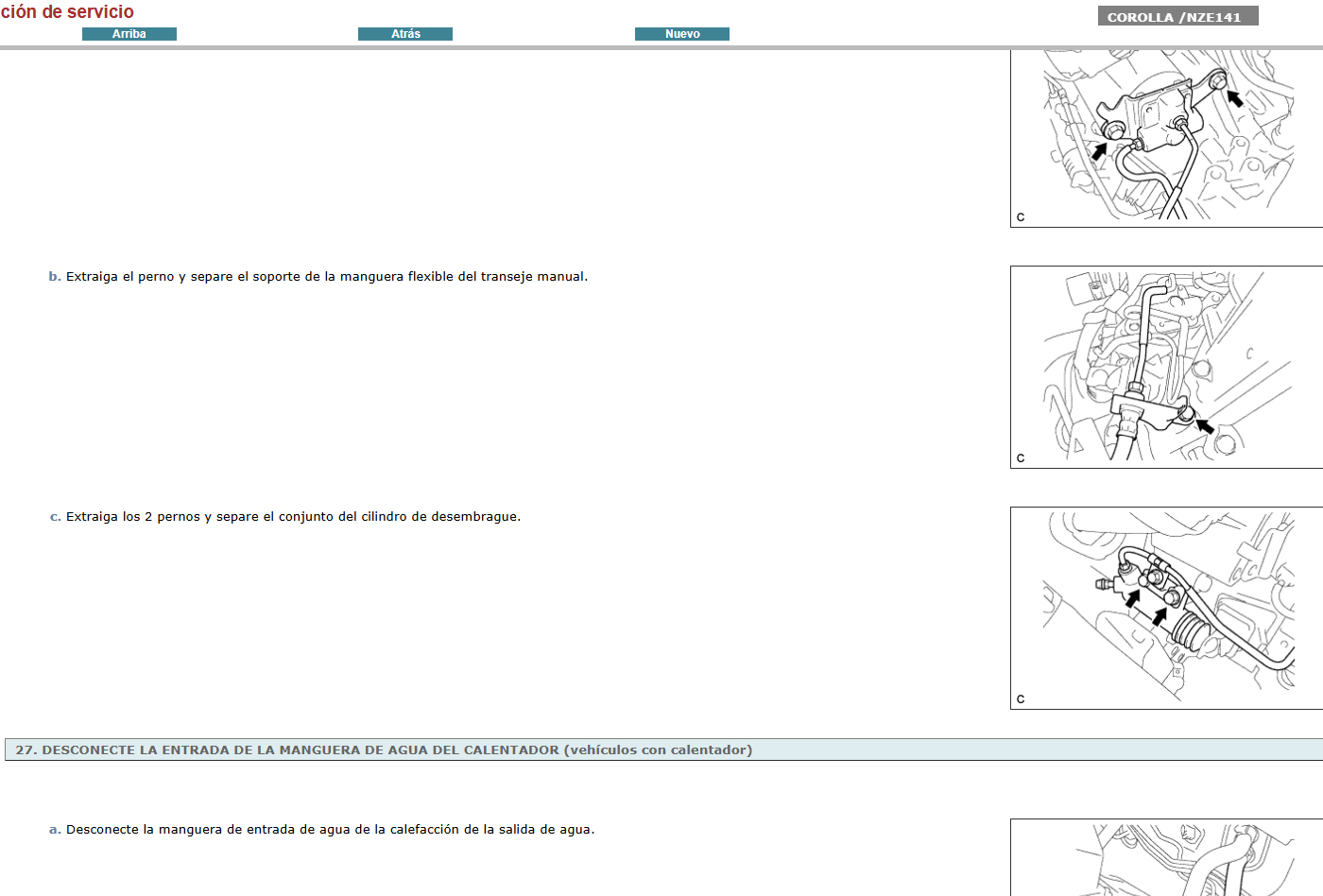1323x896 pixels.
Task: Click step c text about cilindro de desembrague
Action: tap(293, 517)
